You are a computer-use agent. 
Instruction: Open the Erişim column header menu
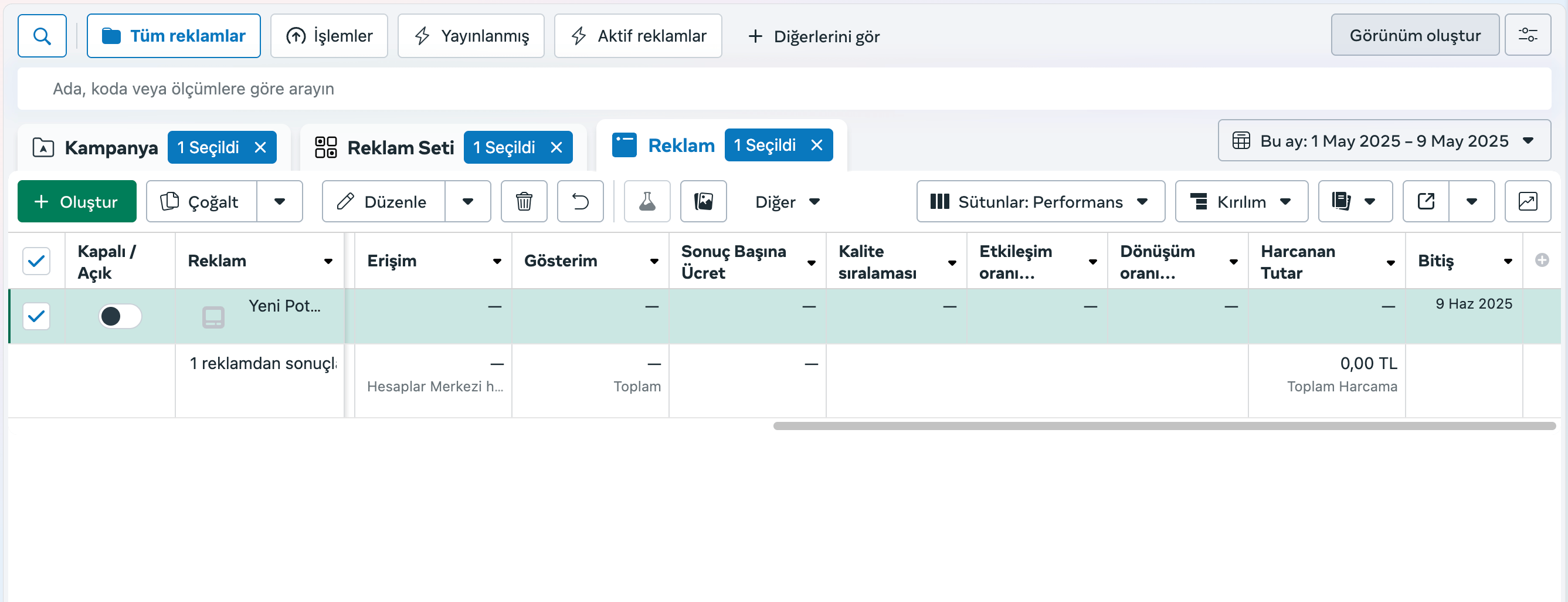(x=497, y=262)
